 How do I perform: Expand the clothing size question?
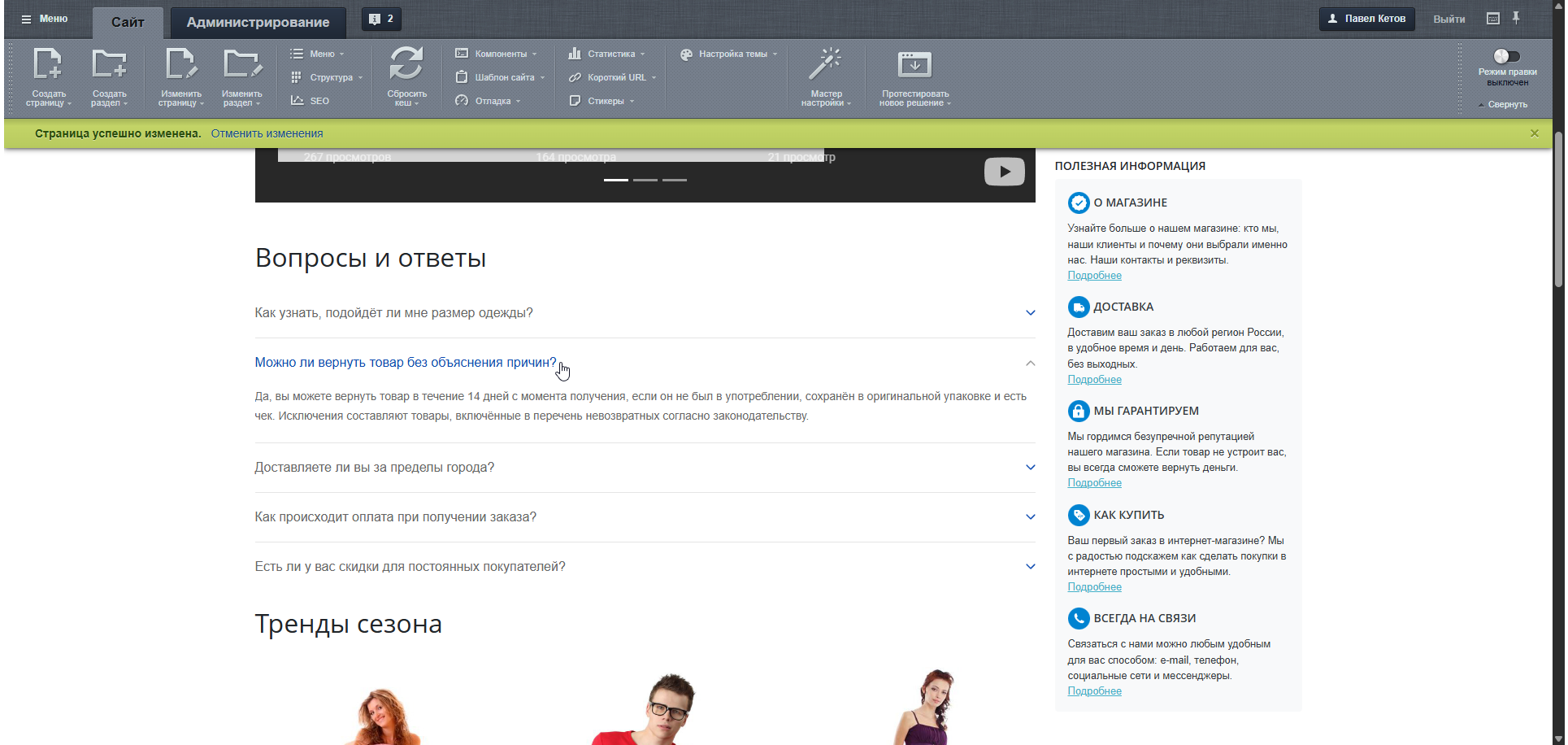click(x=1030, y=313)
